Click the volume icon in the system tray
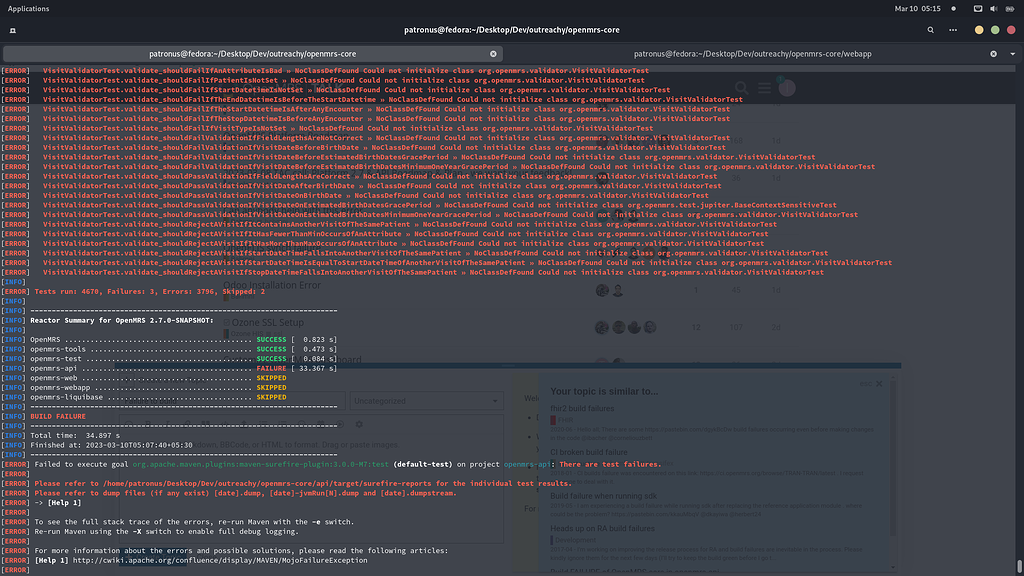Screen dimensions: 1024x576 993,8
